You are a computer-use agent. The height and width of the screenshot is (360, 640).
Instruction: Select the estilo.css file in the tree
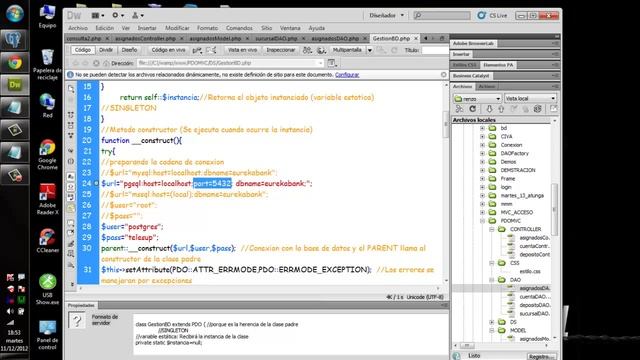[x=530, y=271]
